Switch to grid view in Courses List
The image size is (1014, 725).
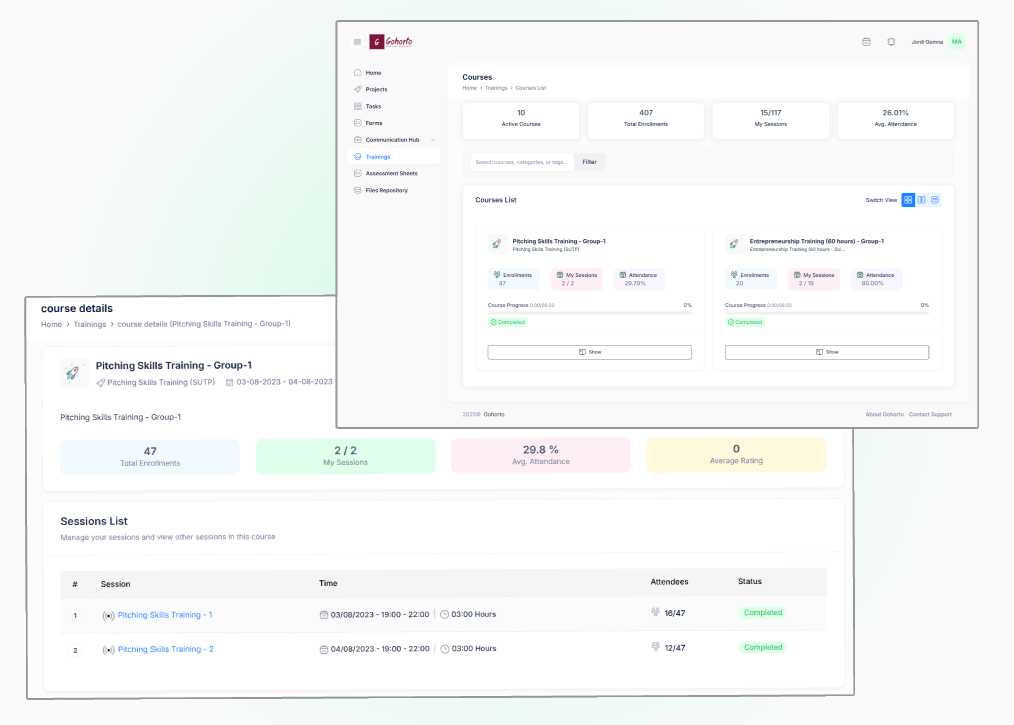click(x=908, y=200)
